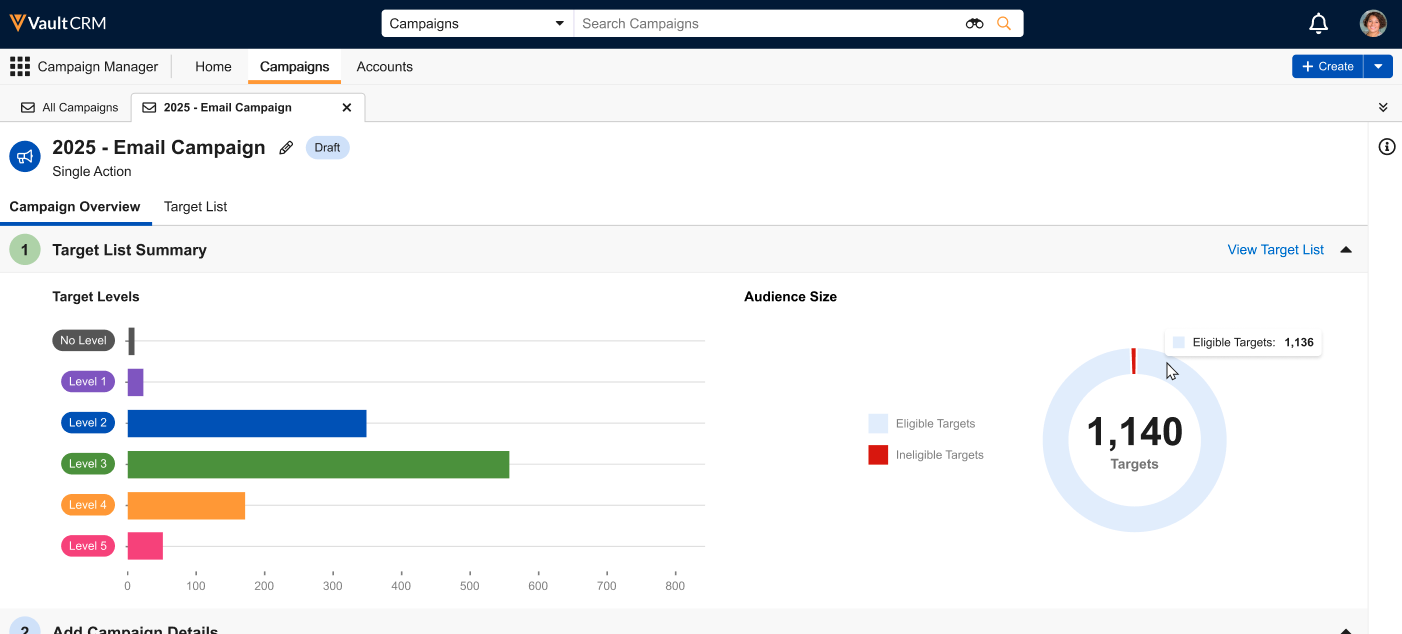Screen dimensions: 1402x634
Task: Open the app launcher grid icon
Action: [x=20, y=67]
